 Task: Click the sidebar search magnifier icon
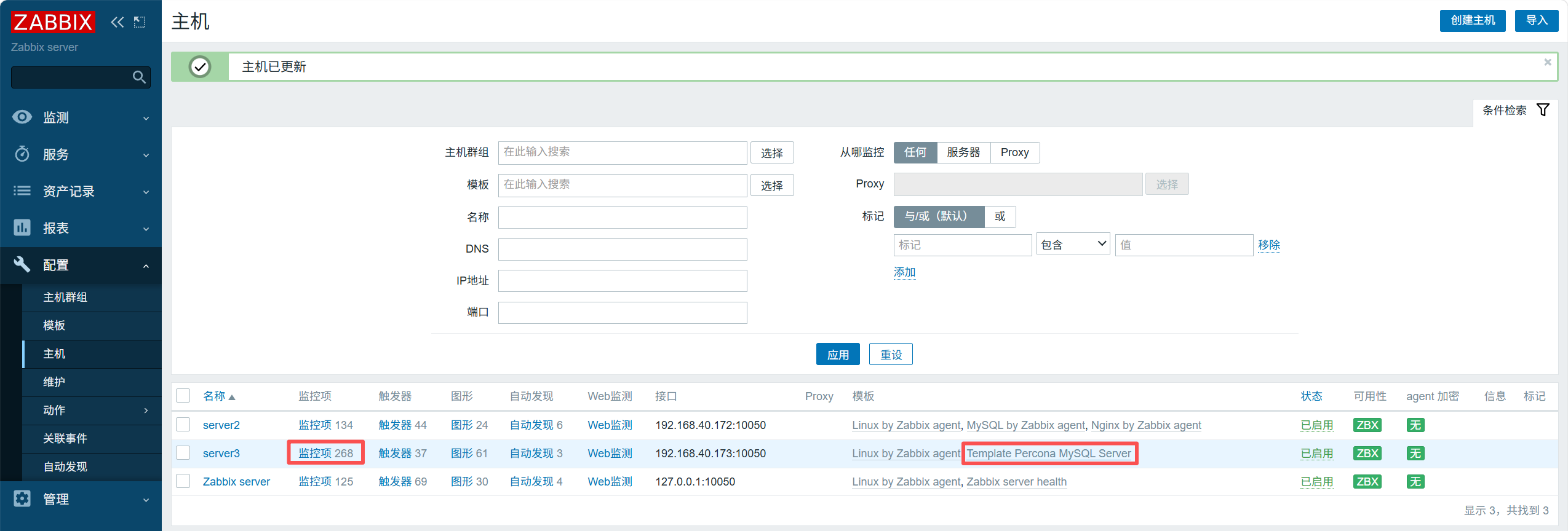(140, 77)
